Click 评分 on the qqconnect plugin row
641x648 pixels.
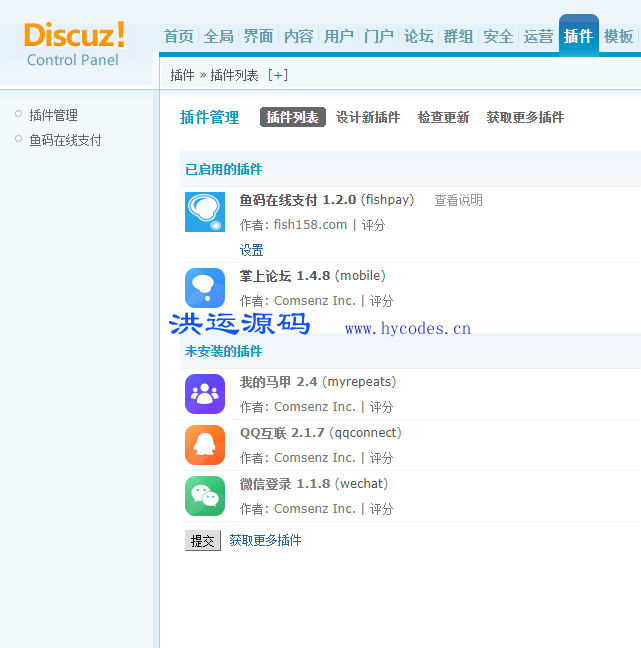(x=381, y=458)
